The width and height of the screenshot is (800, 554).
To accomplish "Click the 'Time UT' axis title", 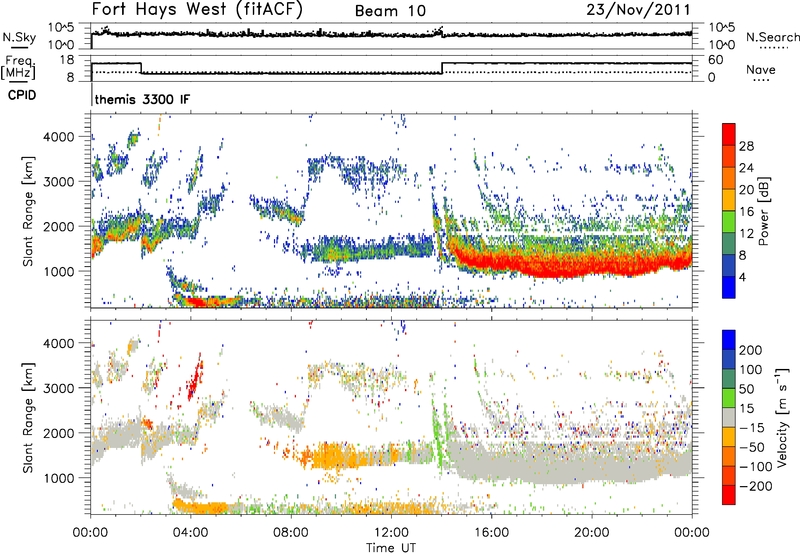I will click(391, 548).
